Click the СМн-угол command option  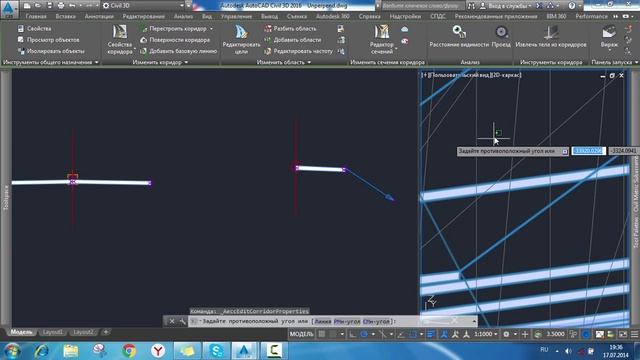376,322
